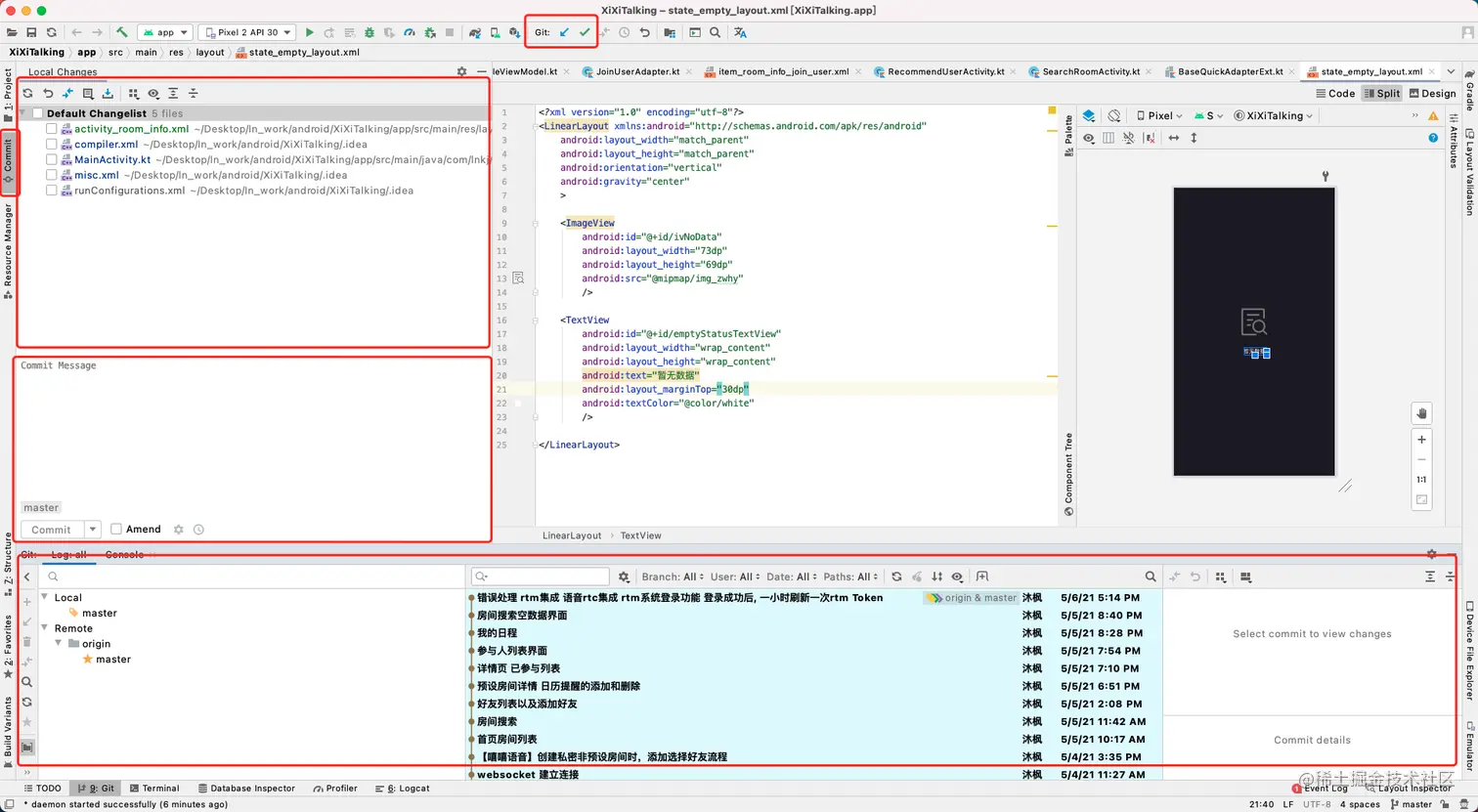Open Search Everywhere magnifier in main toolbar

point(716,32)
